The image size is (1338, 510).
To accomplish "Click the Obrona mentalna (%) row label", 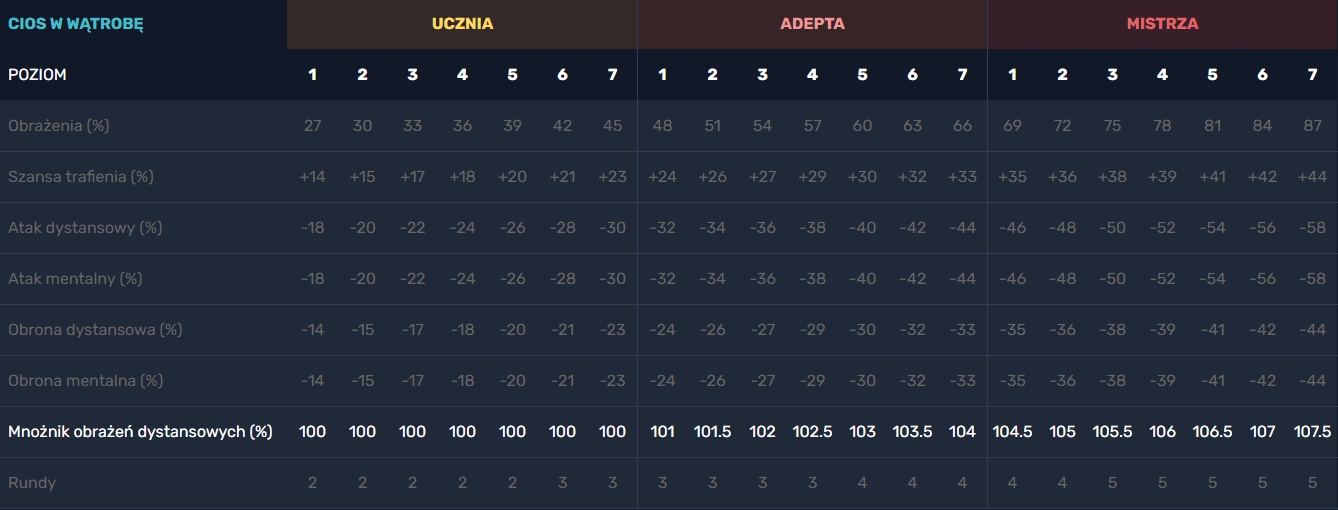I will click(x=86, y=381).
